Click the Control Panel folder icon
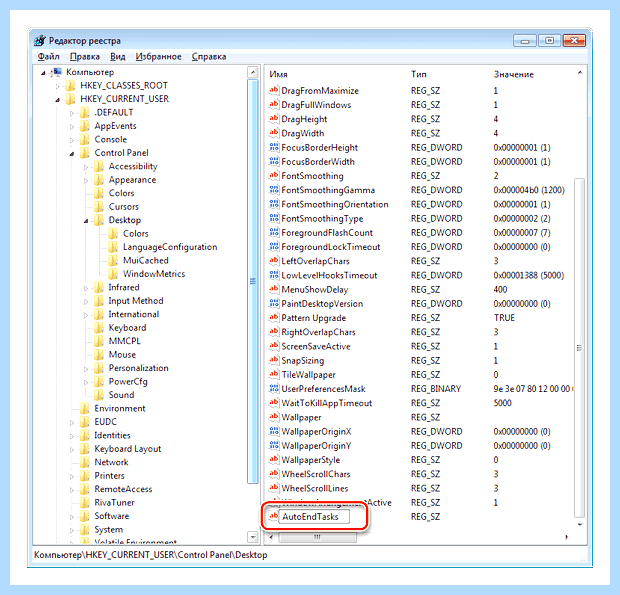This screenshot has height=595, width=620. tap(85, 153)
